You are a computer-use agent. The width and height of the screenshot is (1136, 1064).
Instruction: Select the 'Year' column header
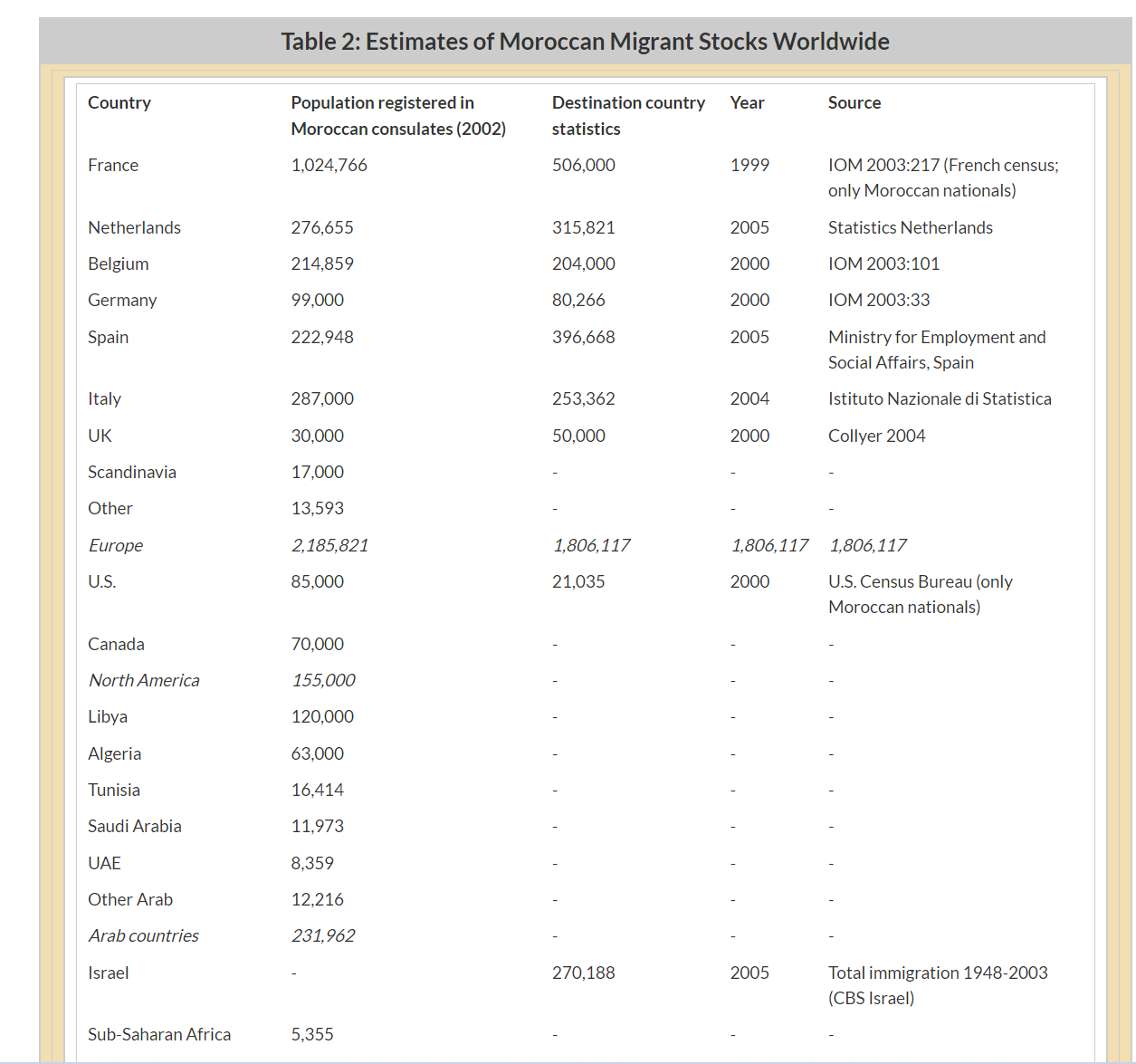748,103
